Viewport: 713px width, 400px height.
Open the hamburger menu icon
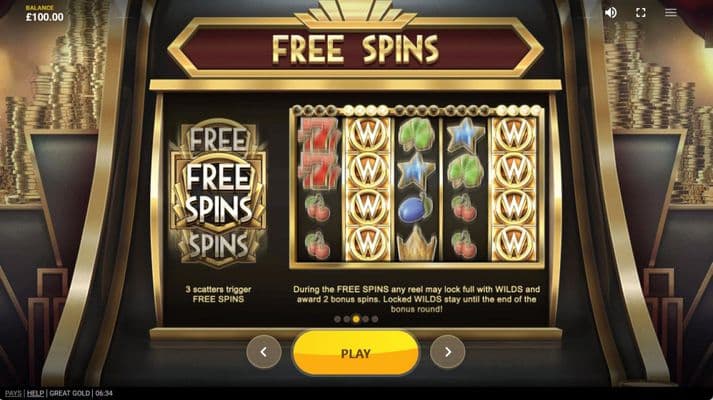click(x=671, y=13)
